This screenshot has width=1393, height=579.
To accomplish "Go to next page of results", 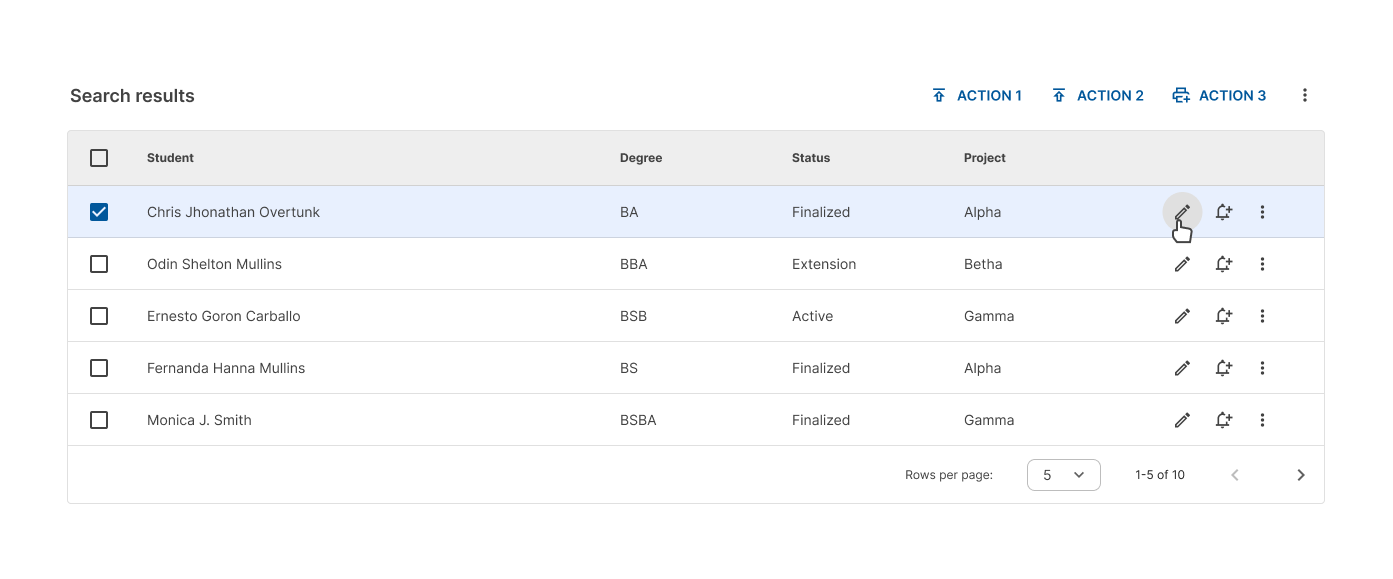I will pyautogui.click(x=1301, y=475).
